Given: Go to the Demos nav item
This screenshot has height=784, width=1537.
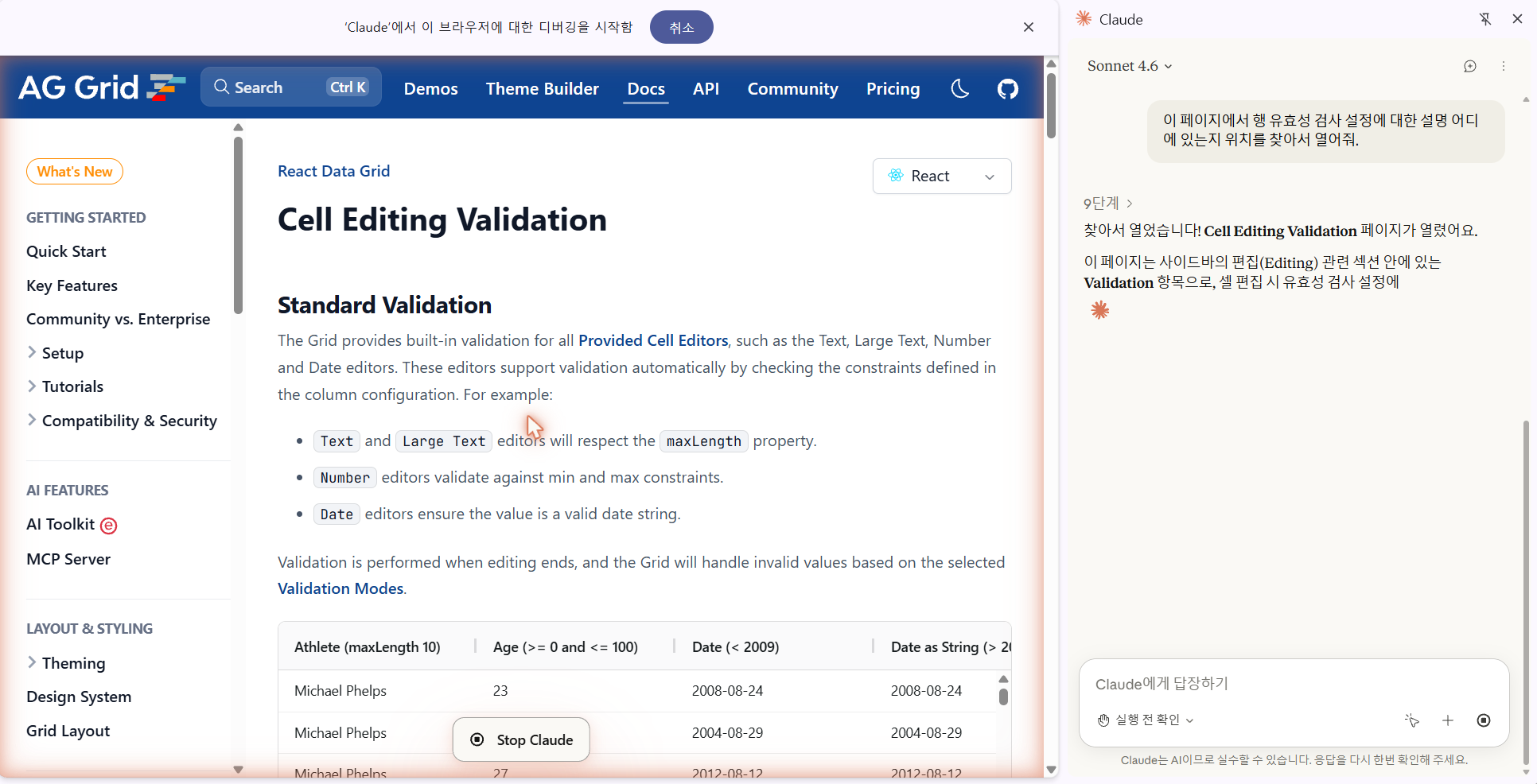Looking at the screenshot, I should pos(430,88).
